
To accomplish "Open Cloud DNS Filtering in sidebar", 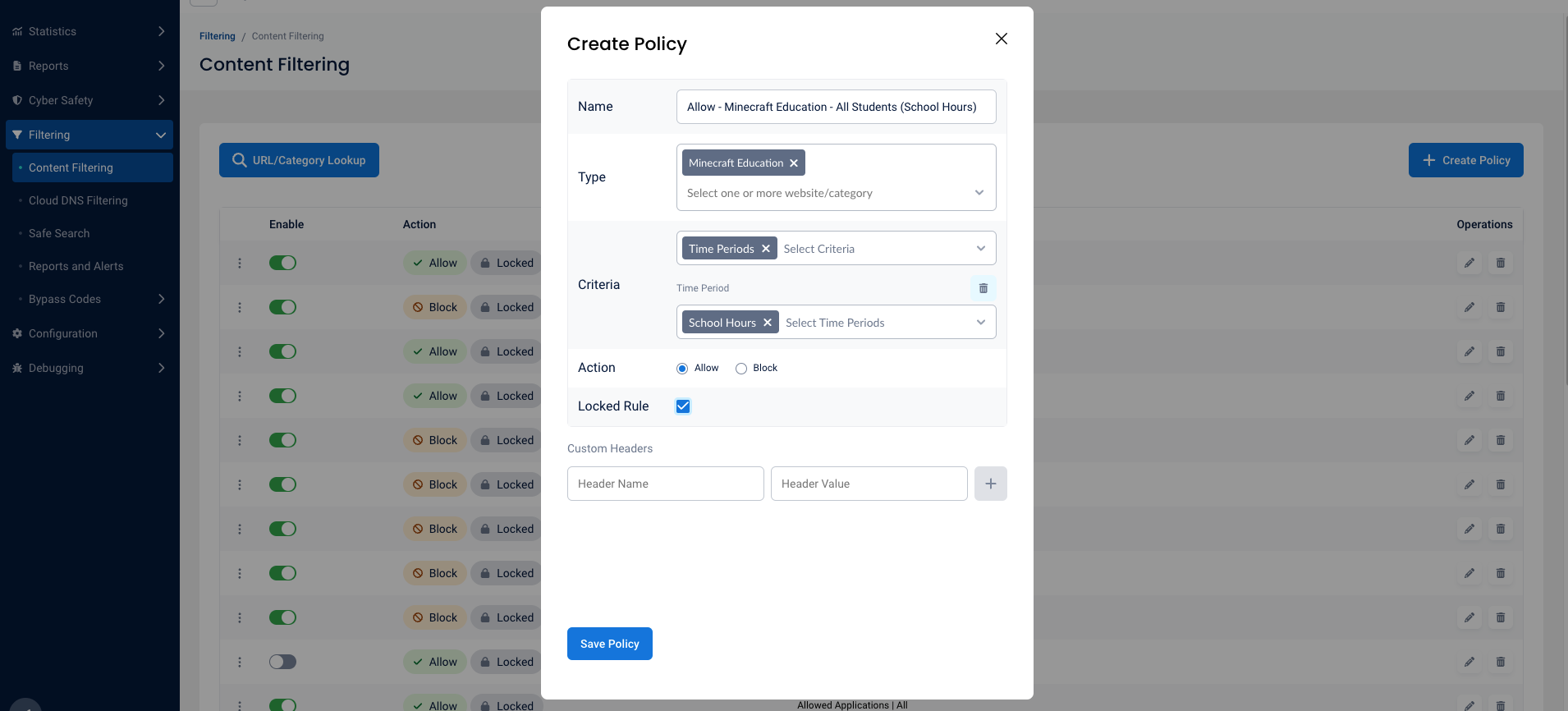I will point(78,200).
